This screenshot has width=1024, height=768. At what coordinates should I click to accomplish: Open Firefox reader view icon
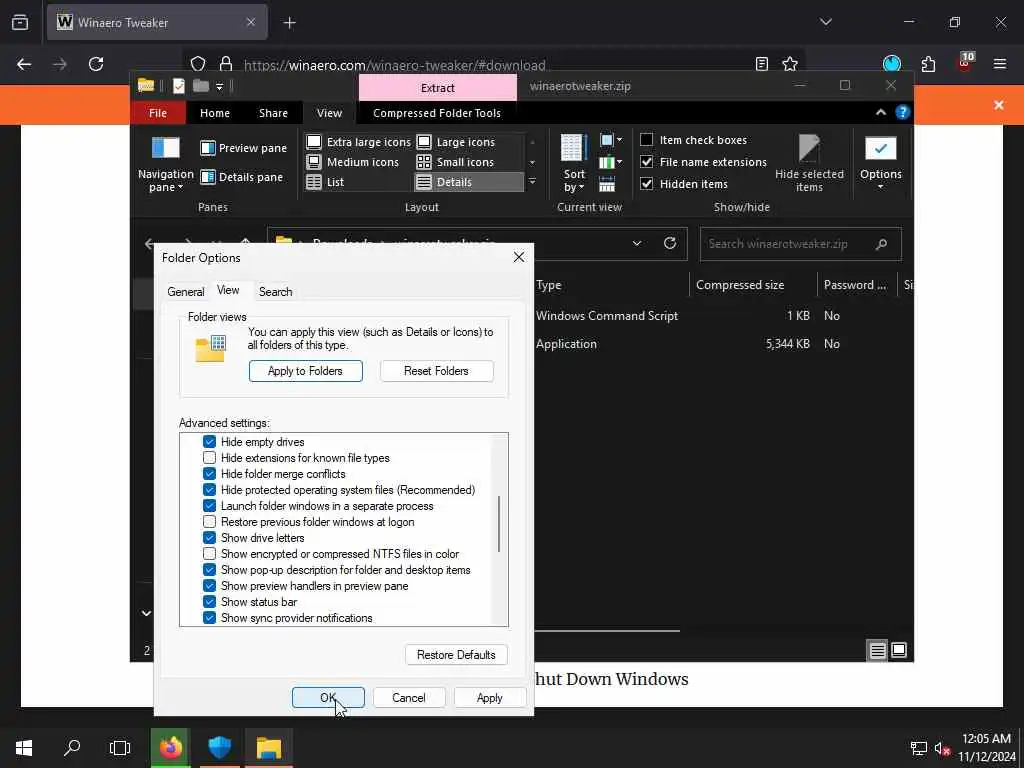pos(761,64)
